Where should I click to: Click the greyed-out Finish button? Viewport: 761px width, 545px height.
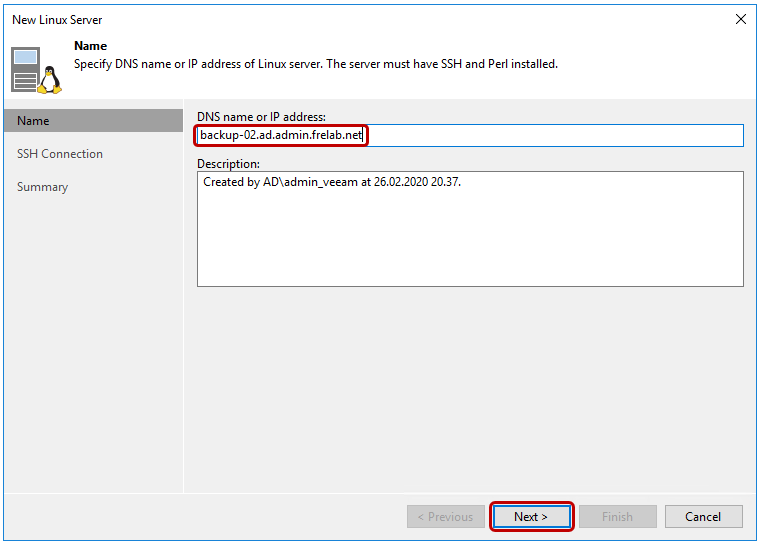pos(617,516)
